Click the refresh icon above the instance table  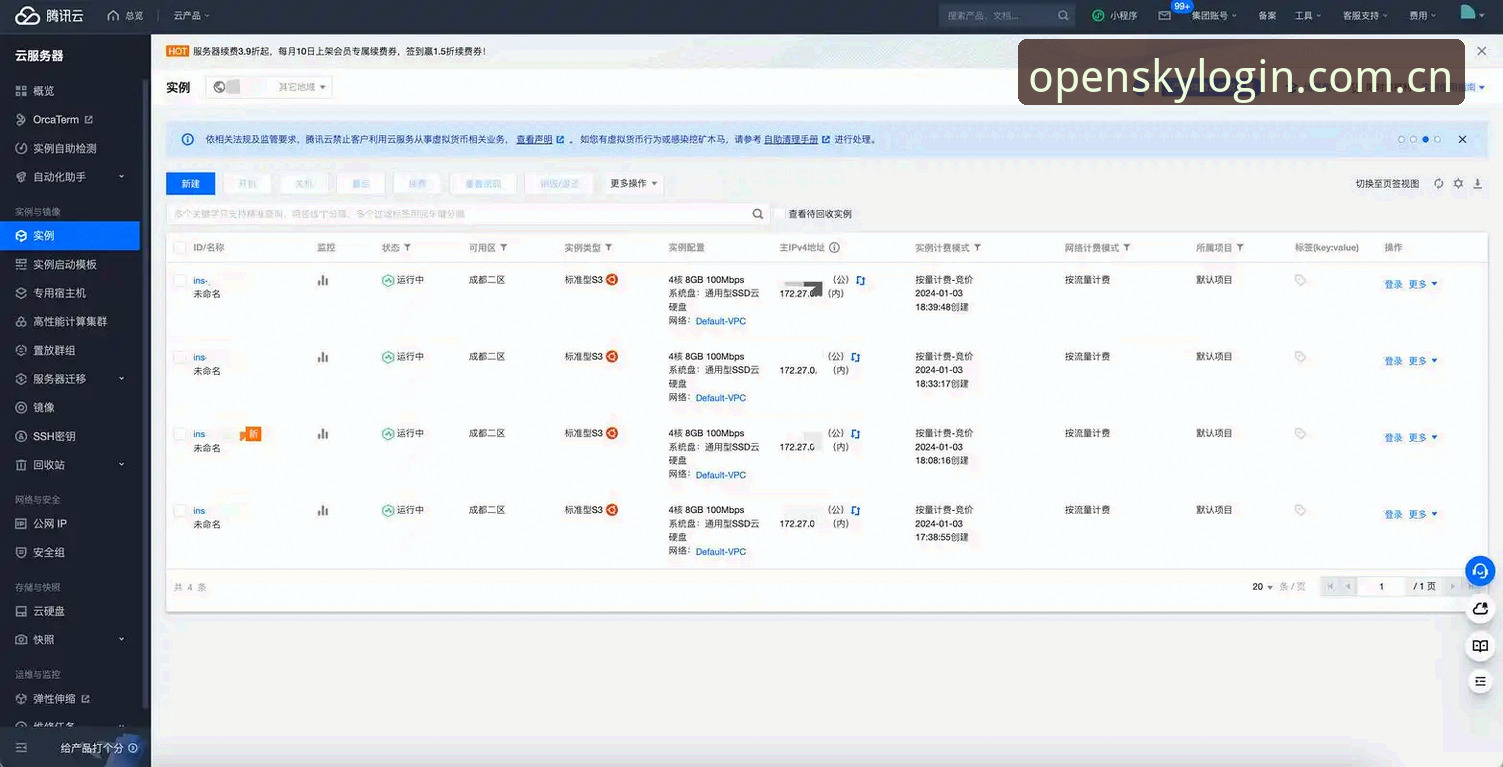point(1439,184)
